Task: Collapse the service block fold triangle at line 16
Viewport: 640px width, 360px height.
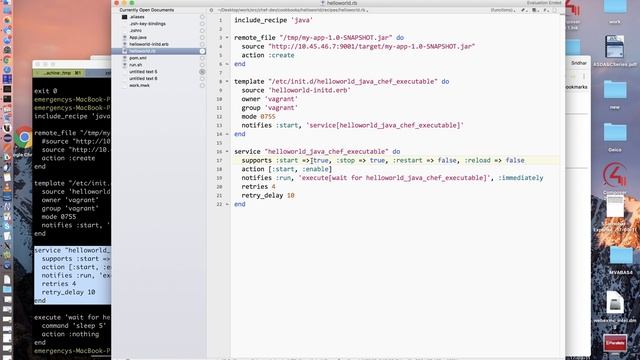Action: click(227, 151)
